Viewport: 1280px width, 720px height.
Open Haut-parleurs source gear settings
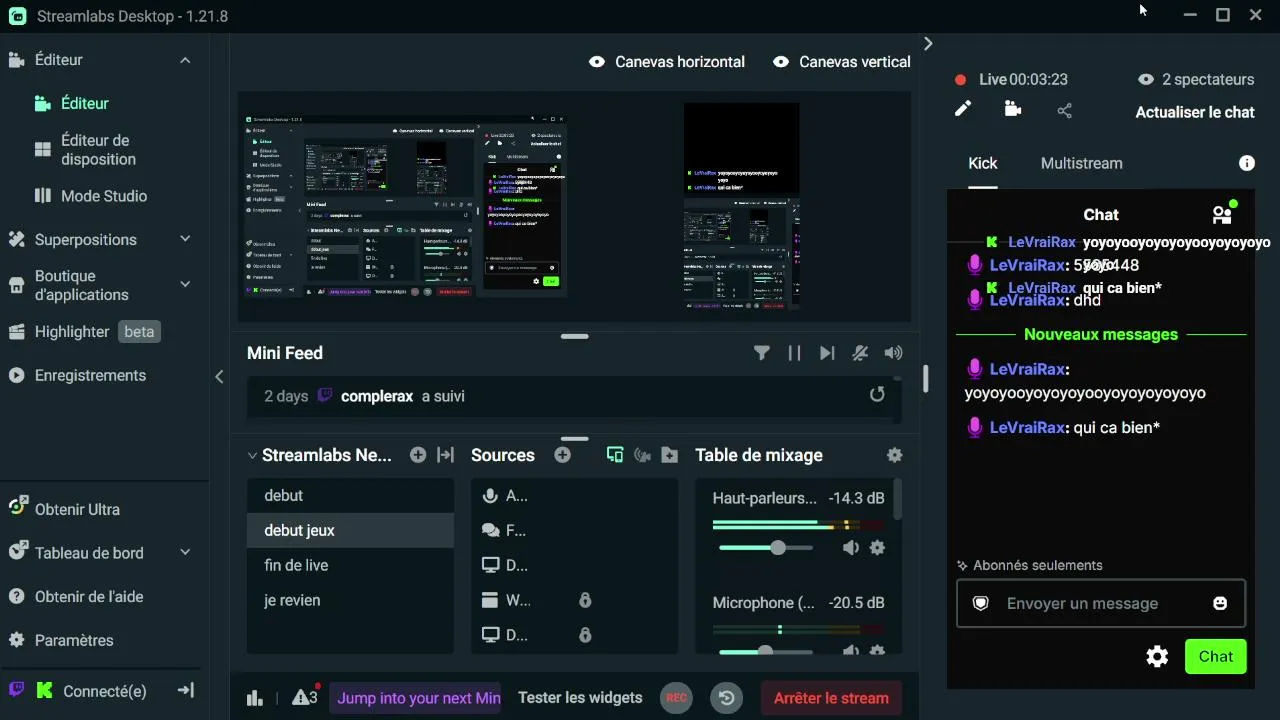click(x=877, y=548)
